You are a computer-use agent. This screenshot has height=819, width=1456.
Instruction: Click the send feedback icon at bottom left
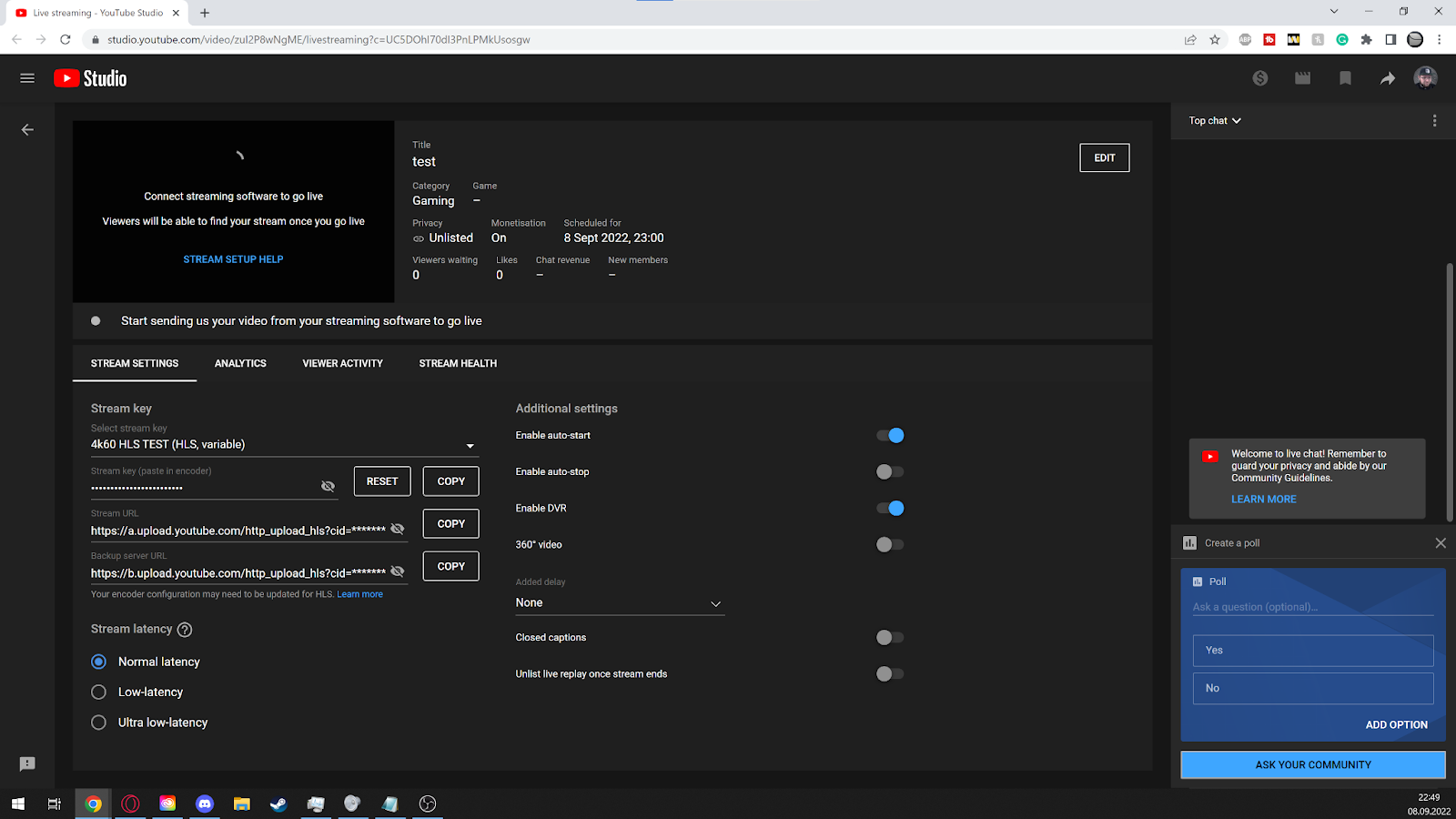click(x=27, y=764)
